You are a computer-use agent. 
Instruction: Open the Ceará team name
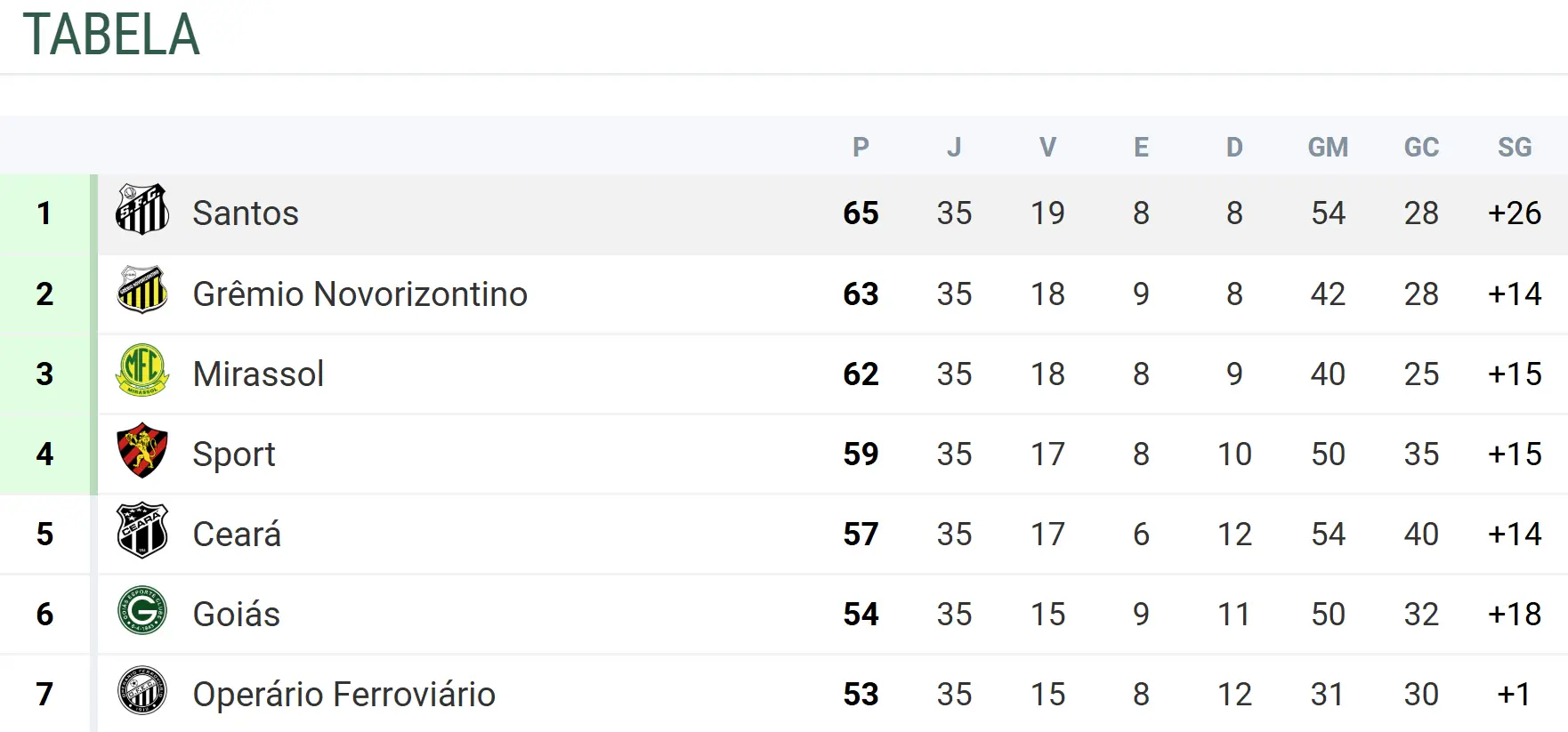coord(237,535)
